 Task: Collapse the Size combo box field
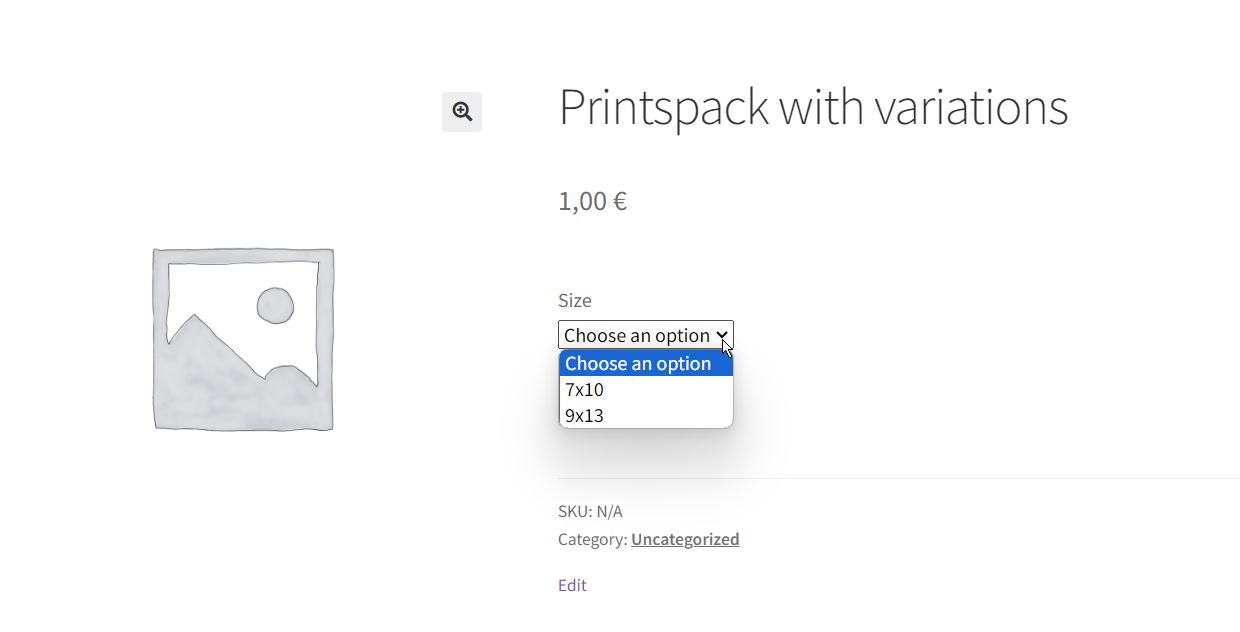tap(646, 335)
